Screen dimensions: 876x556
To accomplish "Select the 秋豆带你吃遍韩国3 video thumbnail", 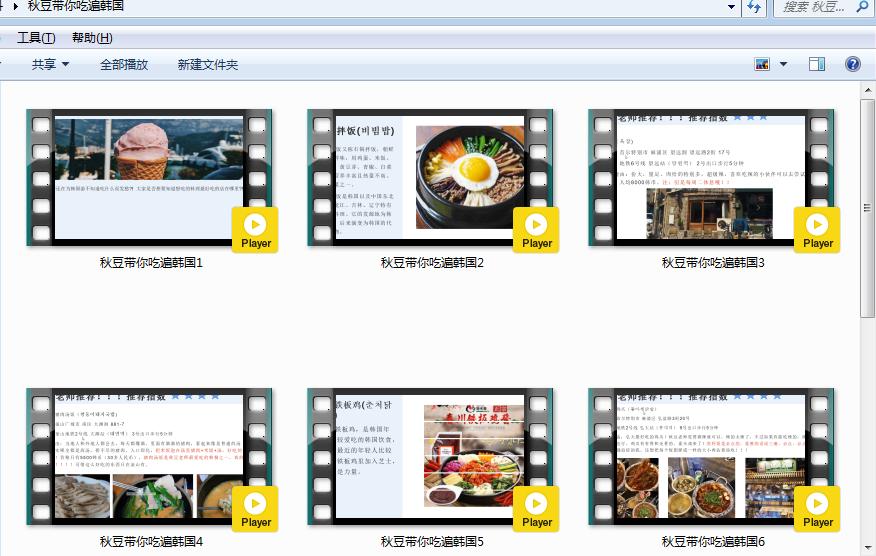I will coord(711,177).
